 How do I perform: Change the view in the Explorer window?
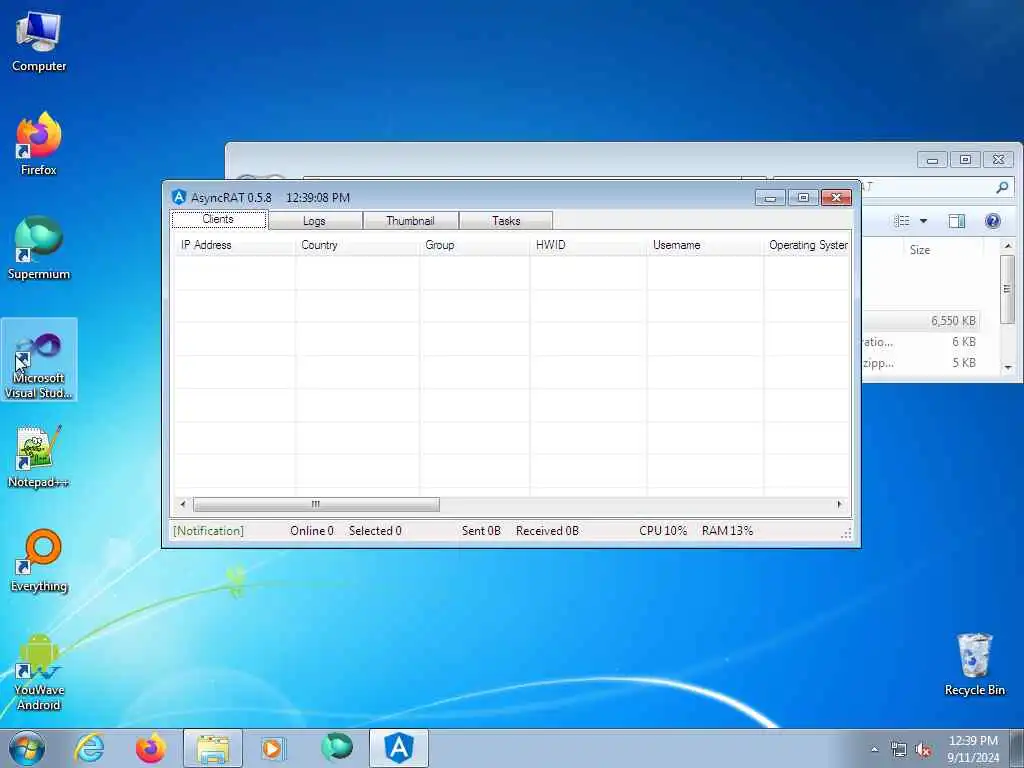[902, 221]
